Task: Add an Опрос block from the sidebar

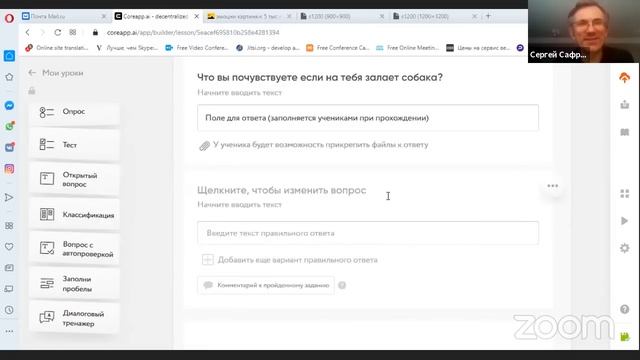Action: click(x=74, y=112)
